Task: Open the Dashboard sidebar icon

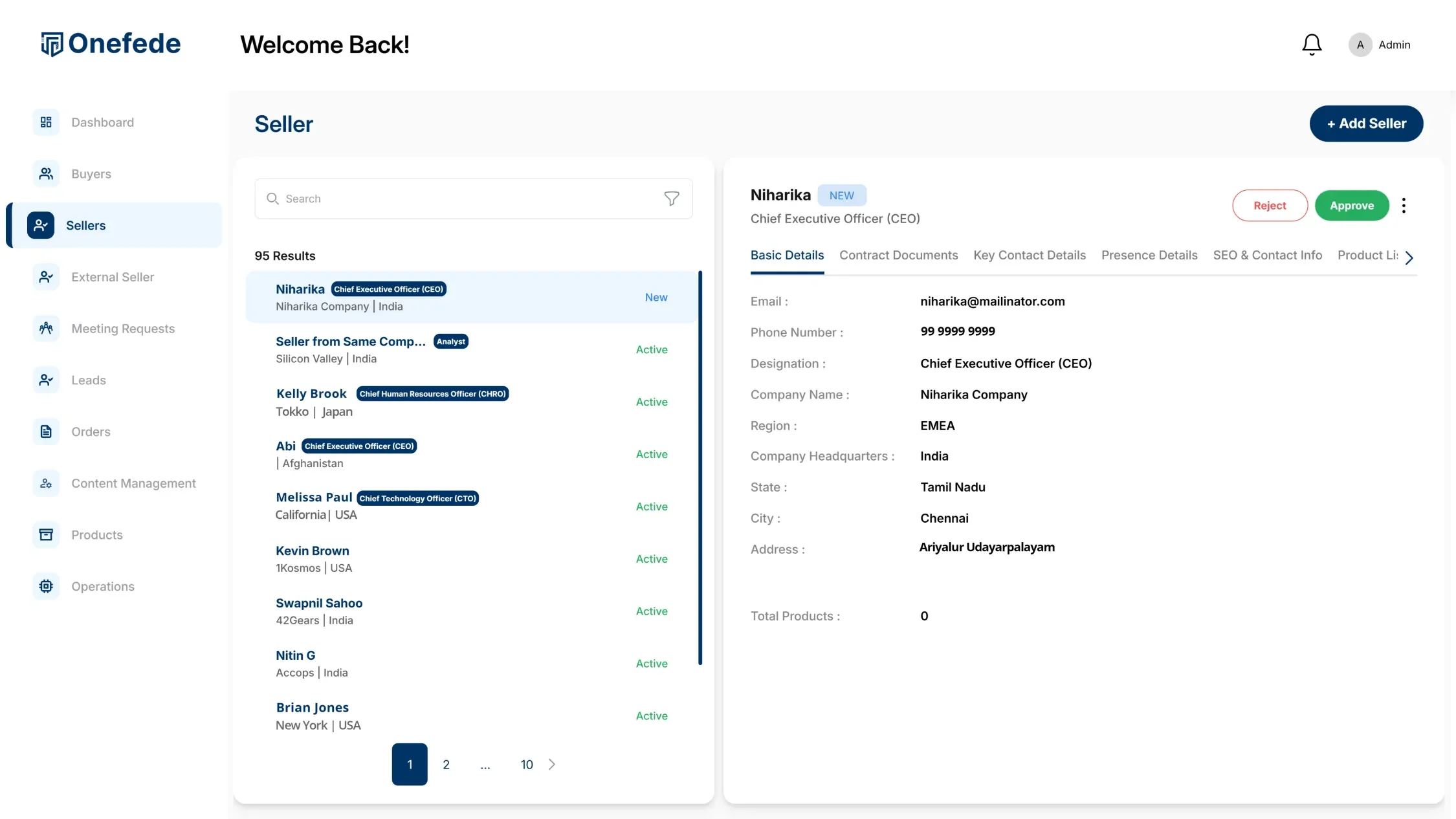Action: tap(46, 122)
